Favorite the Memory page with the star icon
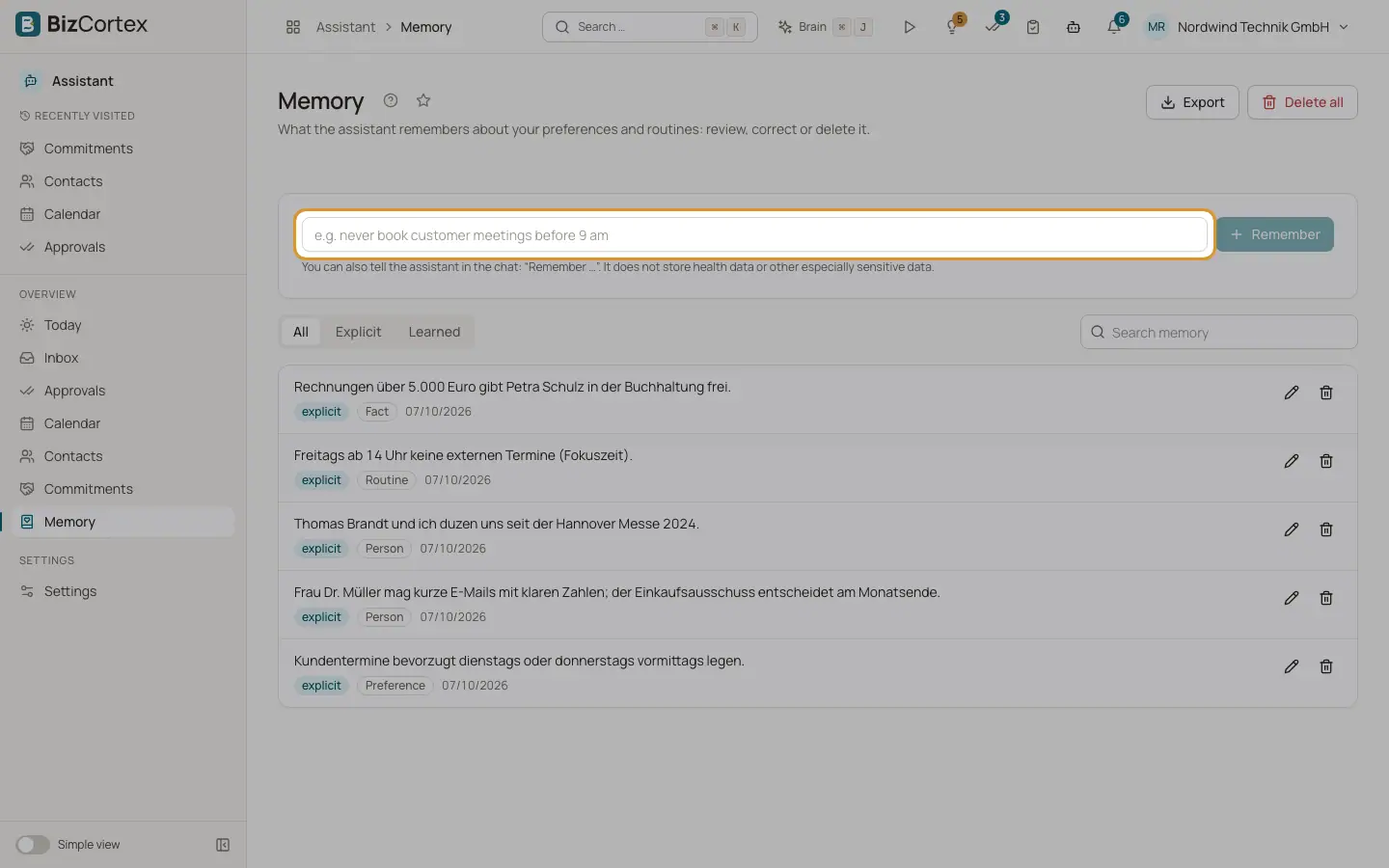Screen dimensions: 1389x868 coord(423,100)
